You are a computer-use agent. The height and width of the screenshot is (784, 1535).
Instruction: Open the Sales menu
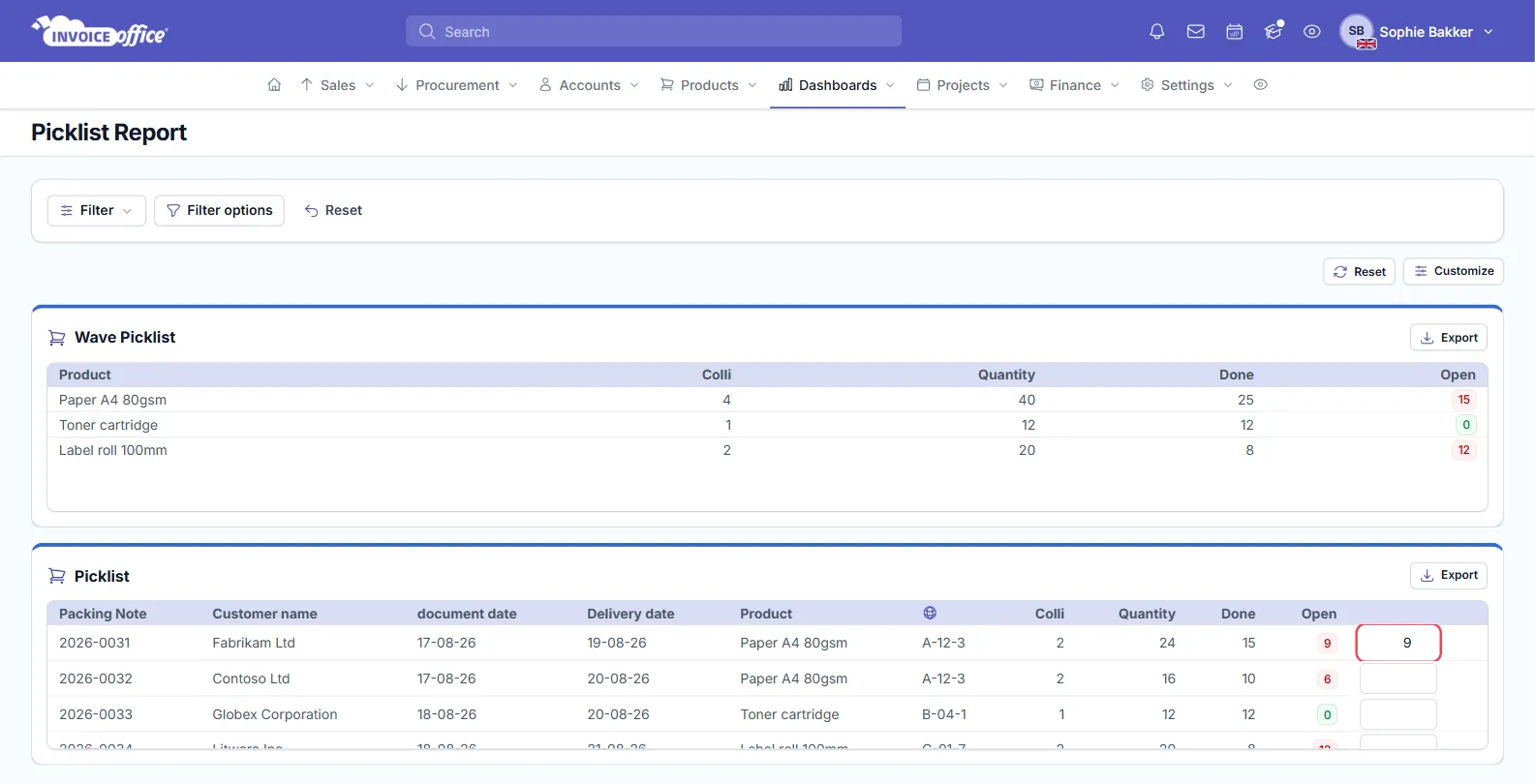click(x=337, y=85)
